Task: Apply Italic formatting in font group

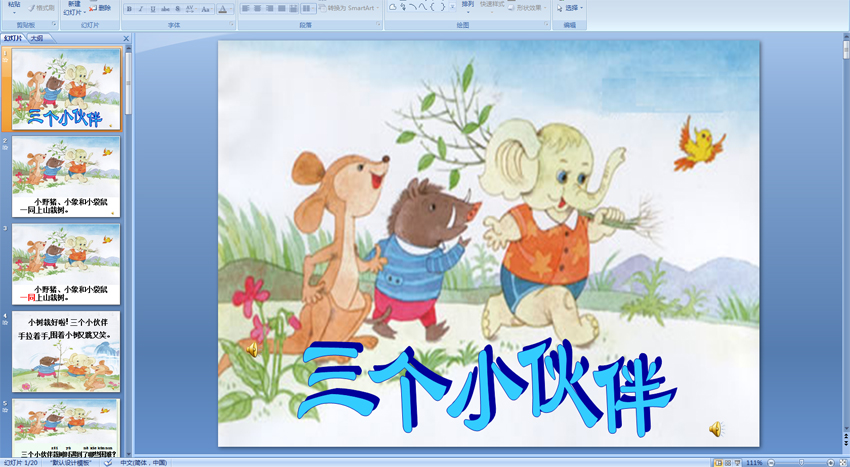Action: [140, 9]
